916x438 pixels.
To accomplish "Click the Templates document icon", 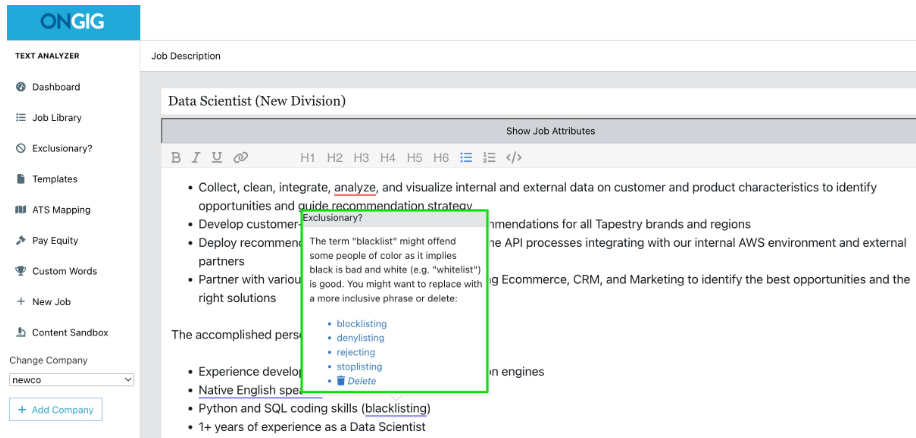I will (20, 179).
